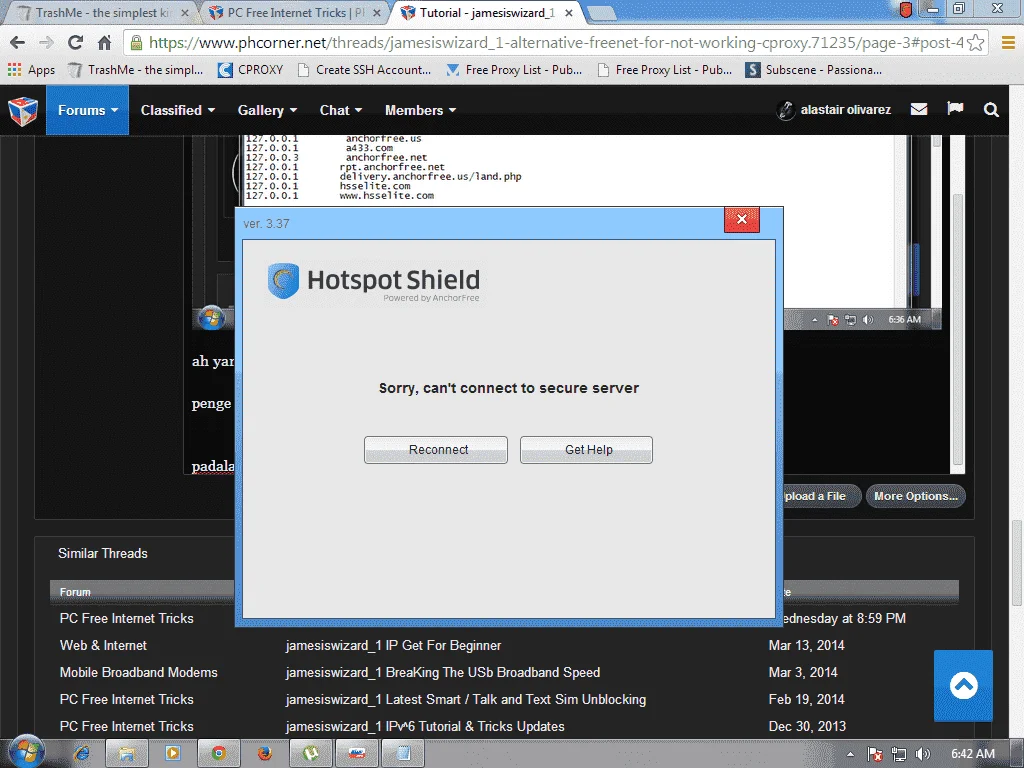Open the TrashMe bookmark

click(136, 70)
